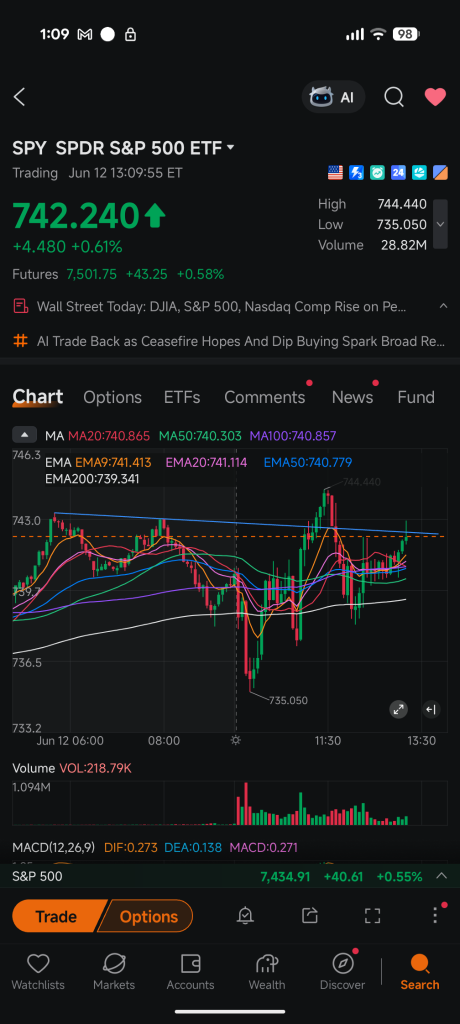Go to Watchlists in bottom navigation
Screen dimensions: 460x1024
tap(38, 972)
